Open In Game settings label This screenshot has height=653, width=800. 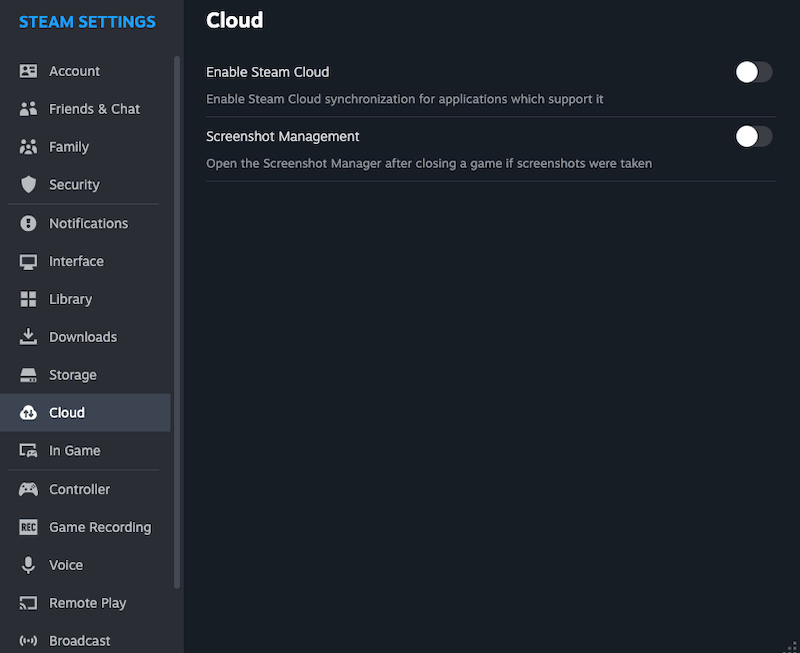pos(74,450)
